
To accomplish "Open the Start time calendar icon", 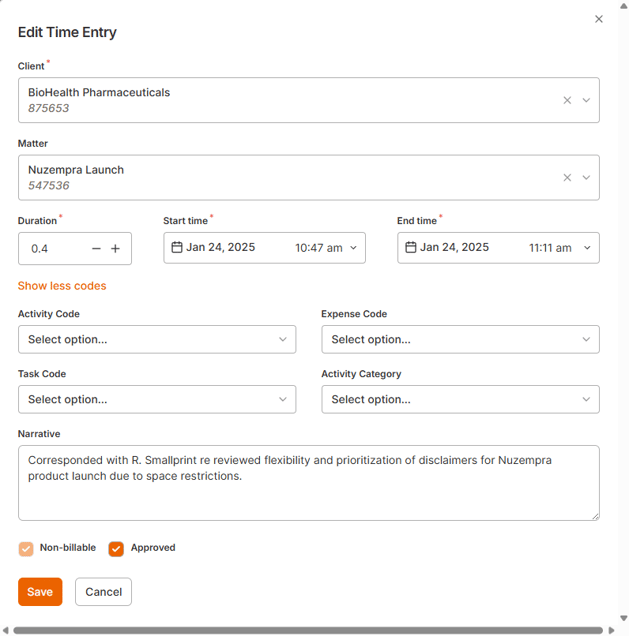I will click(x=177, y=248).
